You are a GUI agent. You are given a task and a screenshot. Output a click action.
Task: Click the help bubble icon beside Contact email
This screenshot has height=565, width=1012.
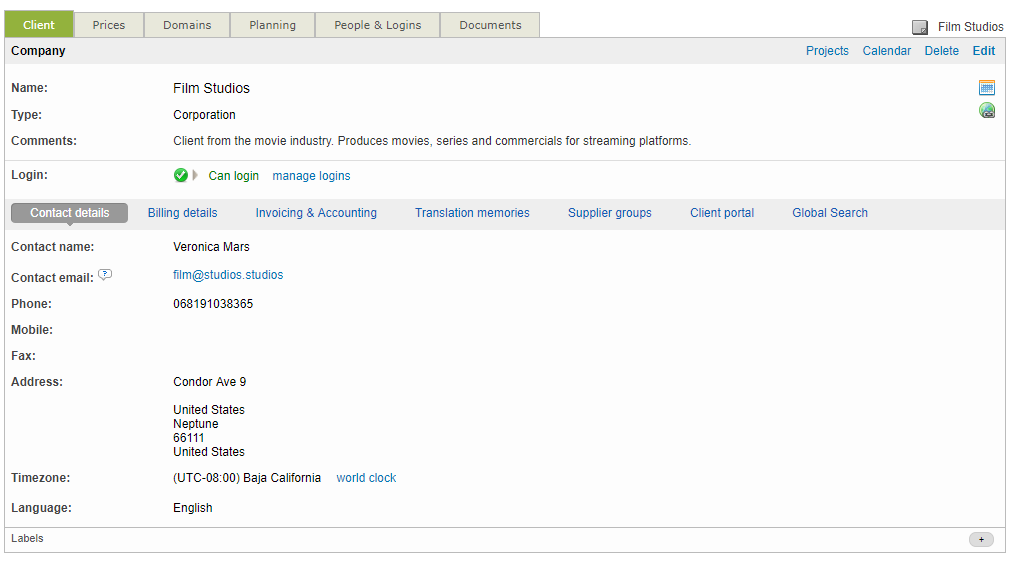105,276
